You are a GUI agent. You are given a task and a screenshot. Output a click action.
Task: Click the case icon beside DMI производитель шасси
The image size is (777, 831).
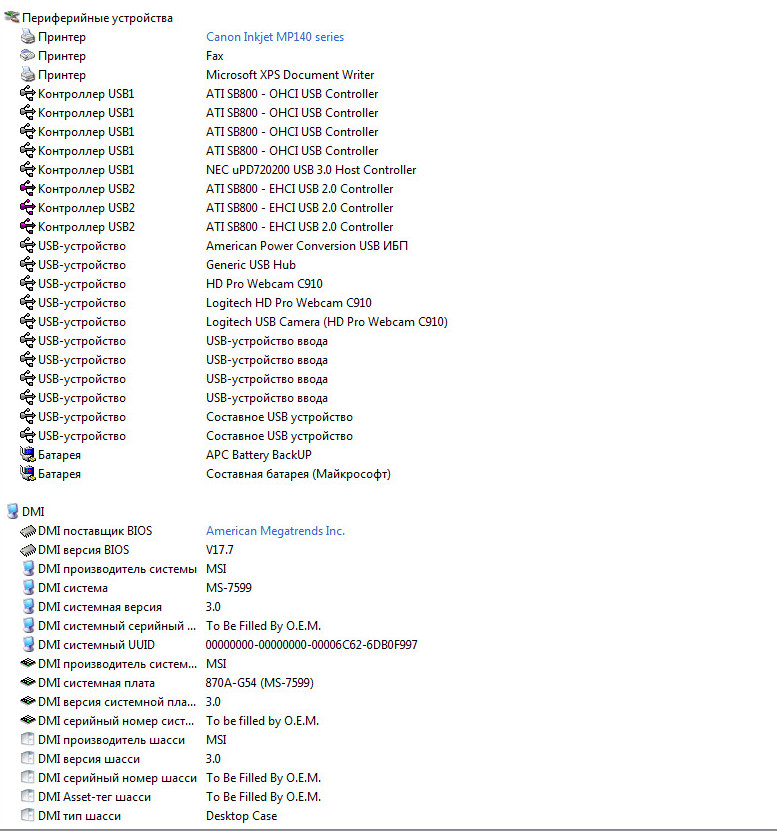click(28, 739)
